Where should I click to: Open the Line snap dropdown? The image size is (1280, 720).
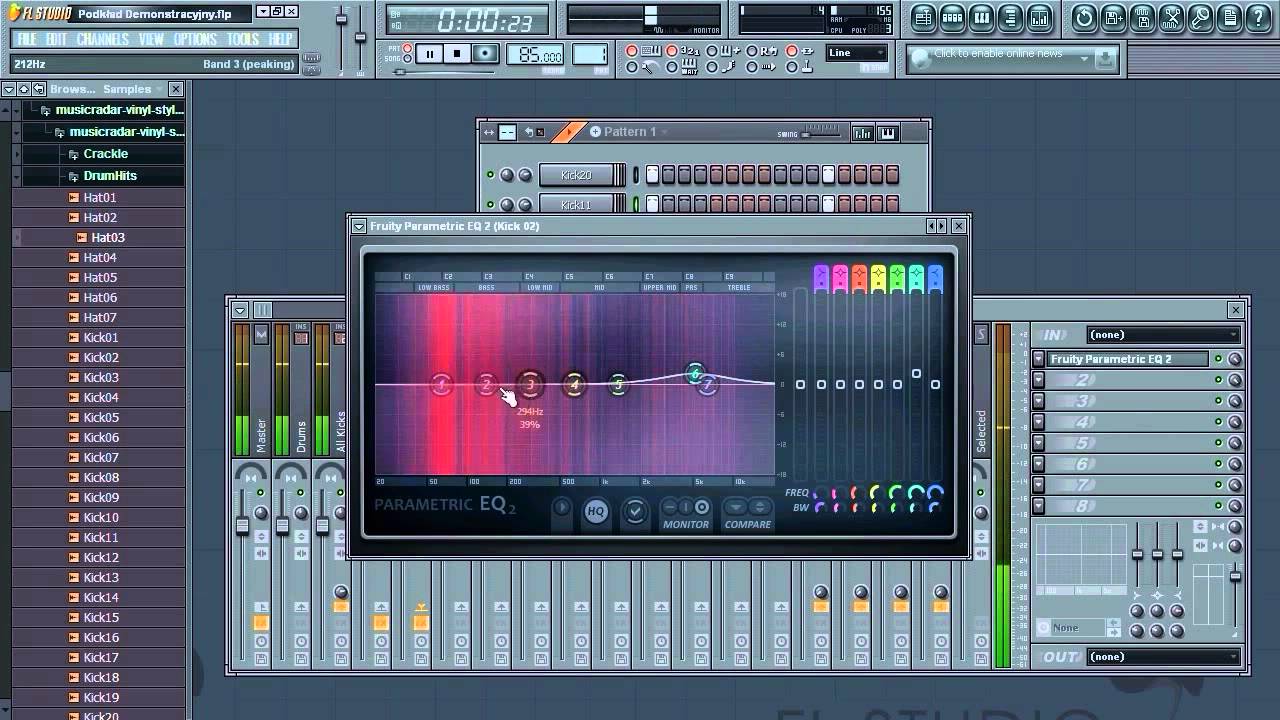click(856, 53)
